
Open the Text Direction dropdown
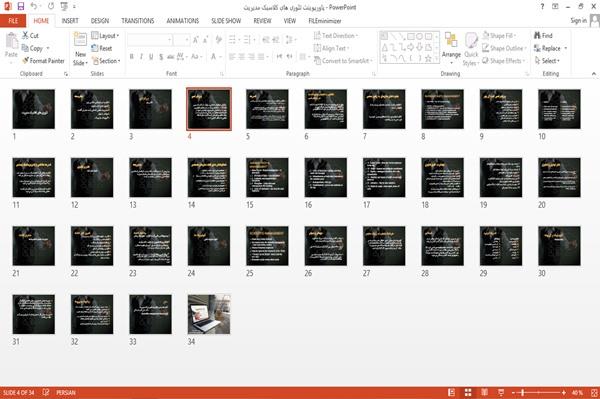pos(336,36)
